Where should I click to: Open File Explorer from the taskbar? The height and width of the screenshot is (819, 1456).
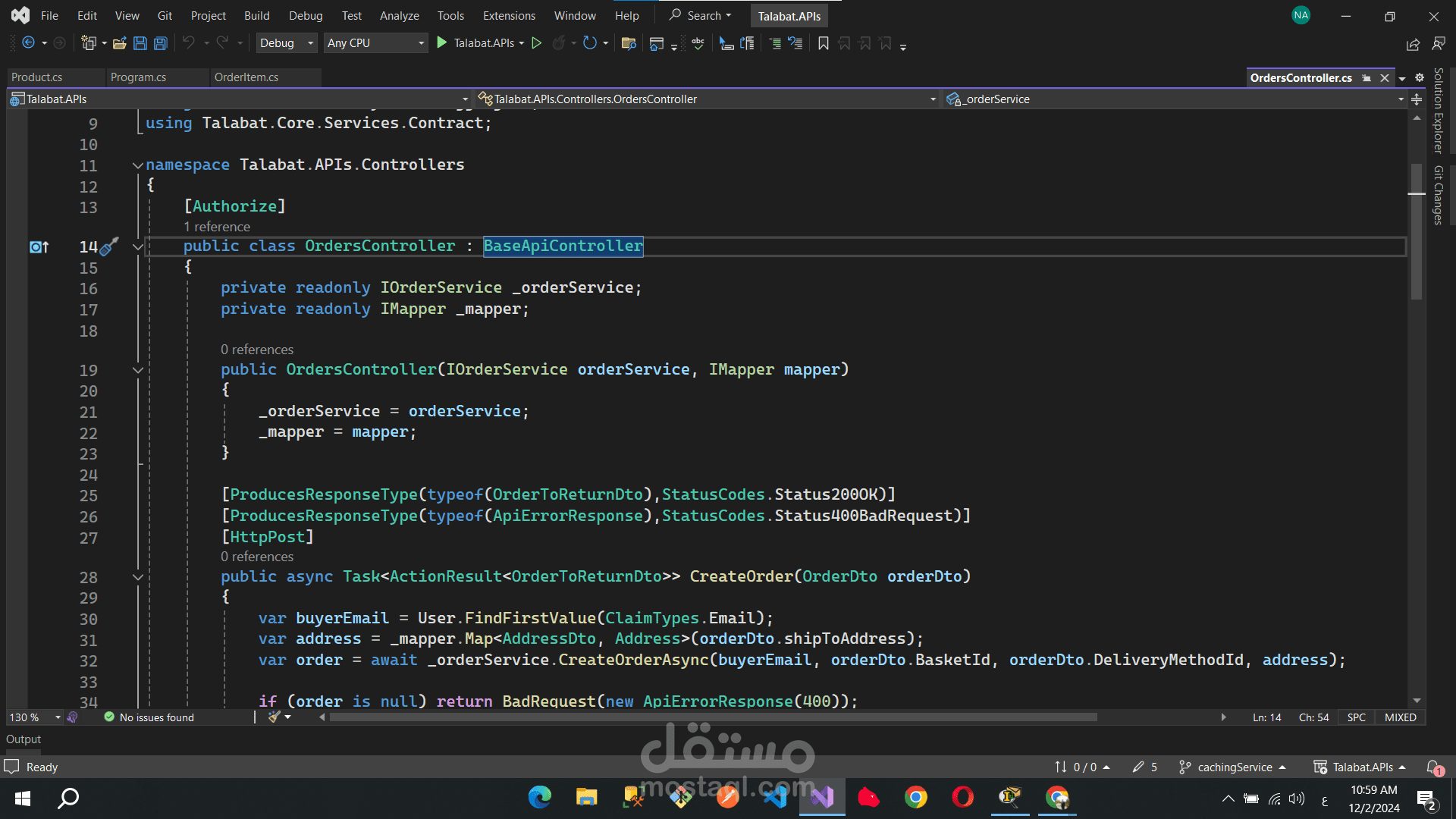click(586, 797)
